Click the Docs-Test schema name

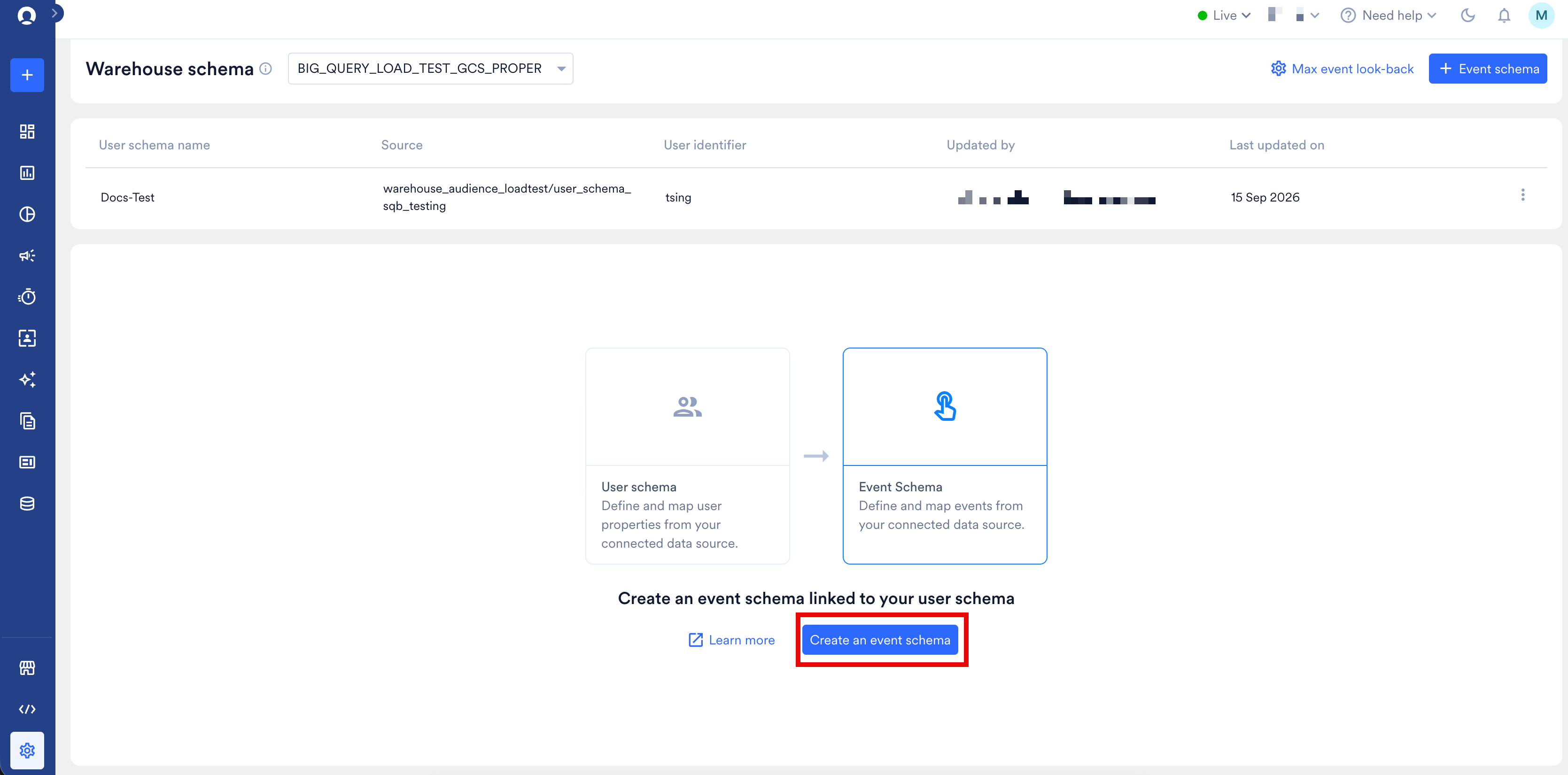[127, 197]
